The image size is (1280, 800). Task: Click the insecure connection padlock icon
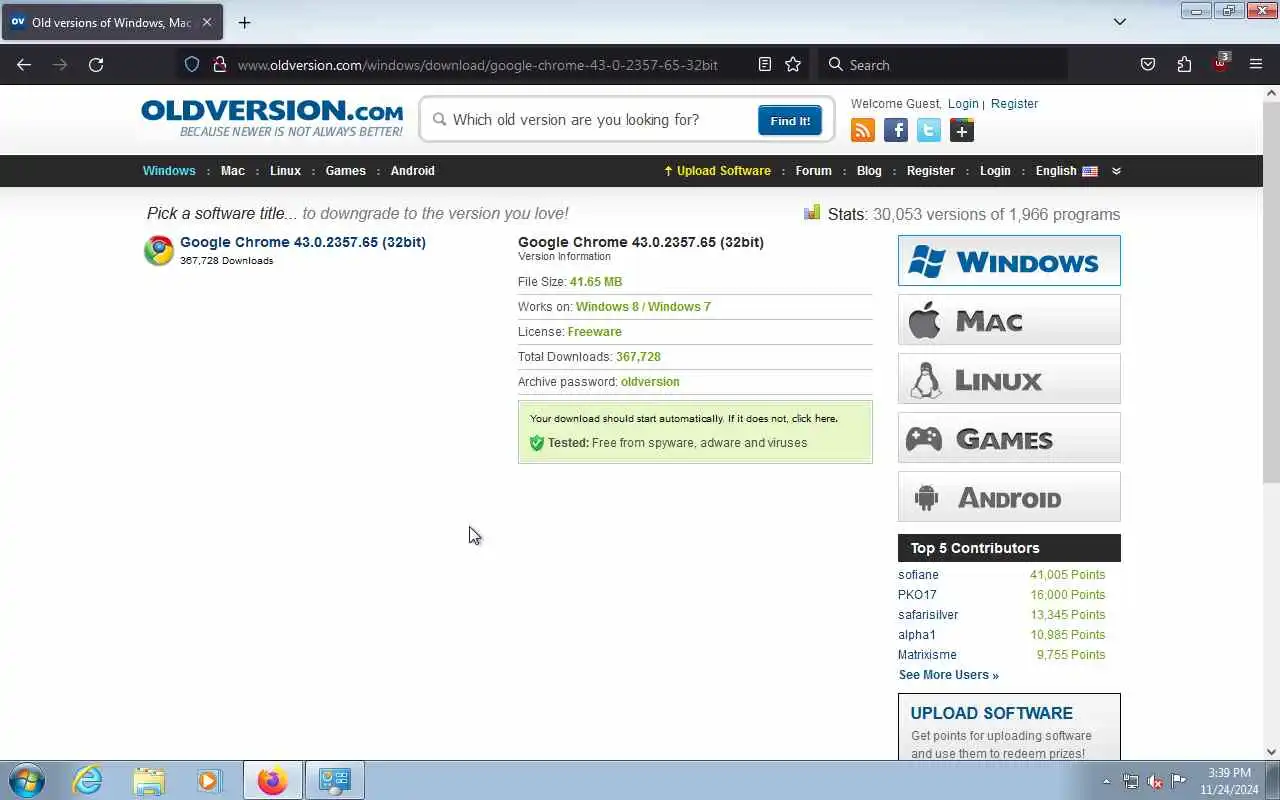220,64
